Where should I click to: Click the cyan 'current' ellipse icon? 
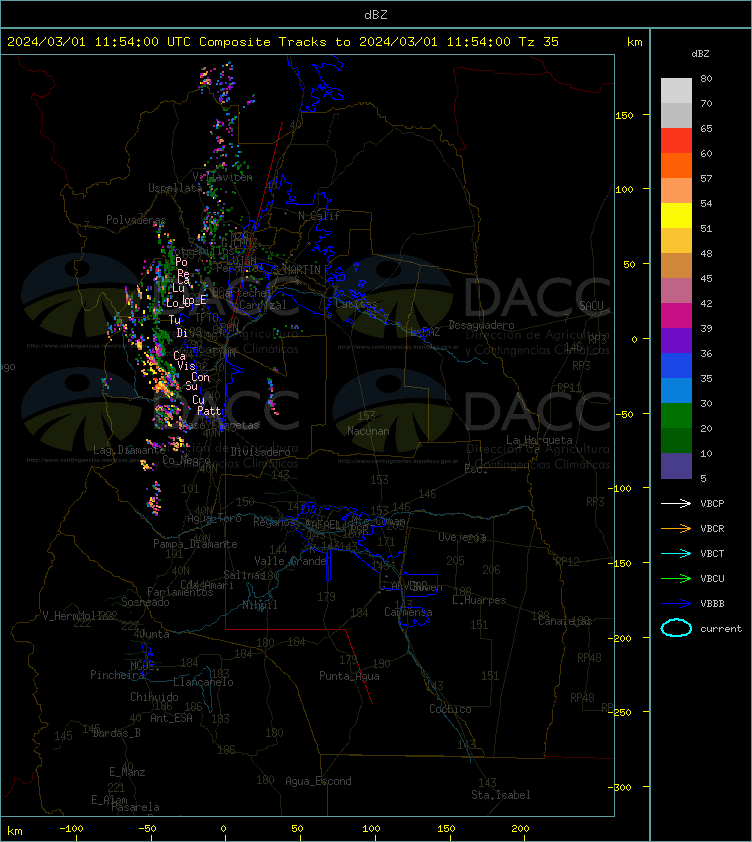676,628
